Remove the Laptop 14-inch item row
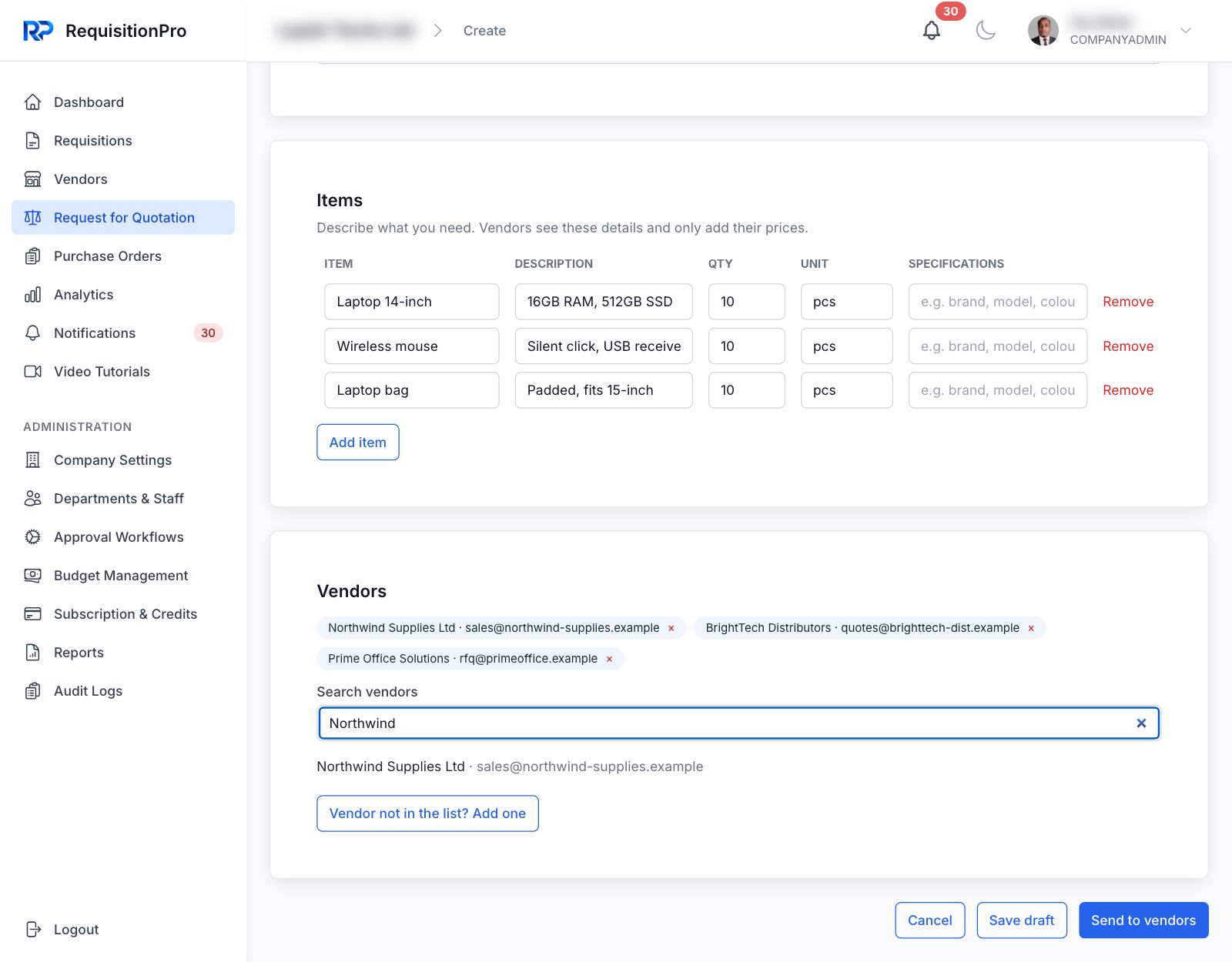Image resolution: width=1232 pixels, height=962 pixels. click(x=1128, y=302)
